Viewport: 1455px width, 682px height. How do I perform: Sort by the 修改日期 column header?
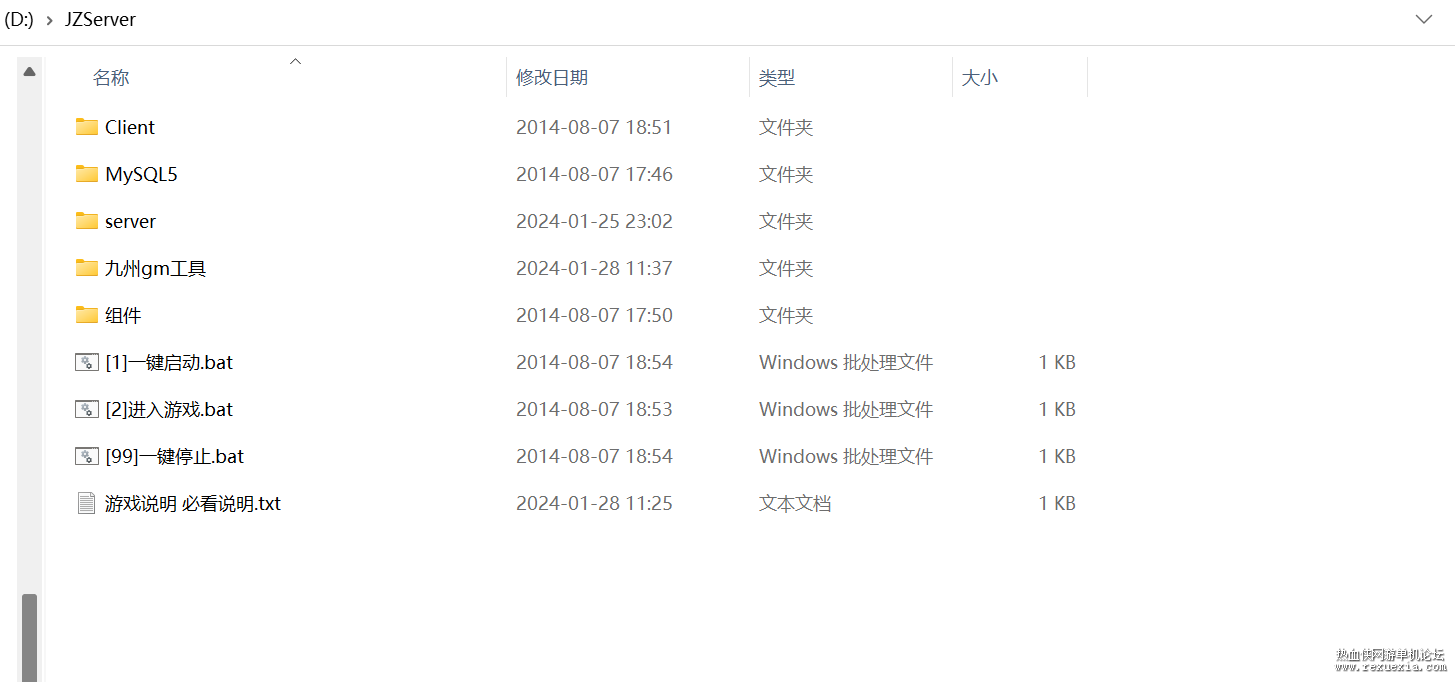552,78
